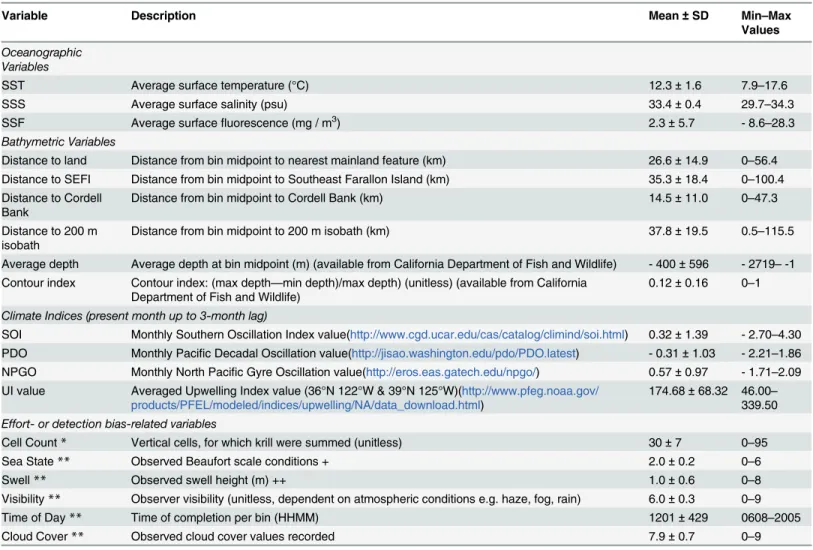Open the pfeg.noaa.gov upwelling index link
813x550 pixels.
click(365, 398)
